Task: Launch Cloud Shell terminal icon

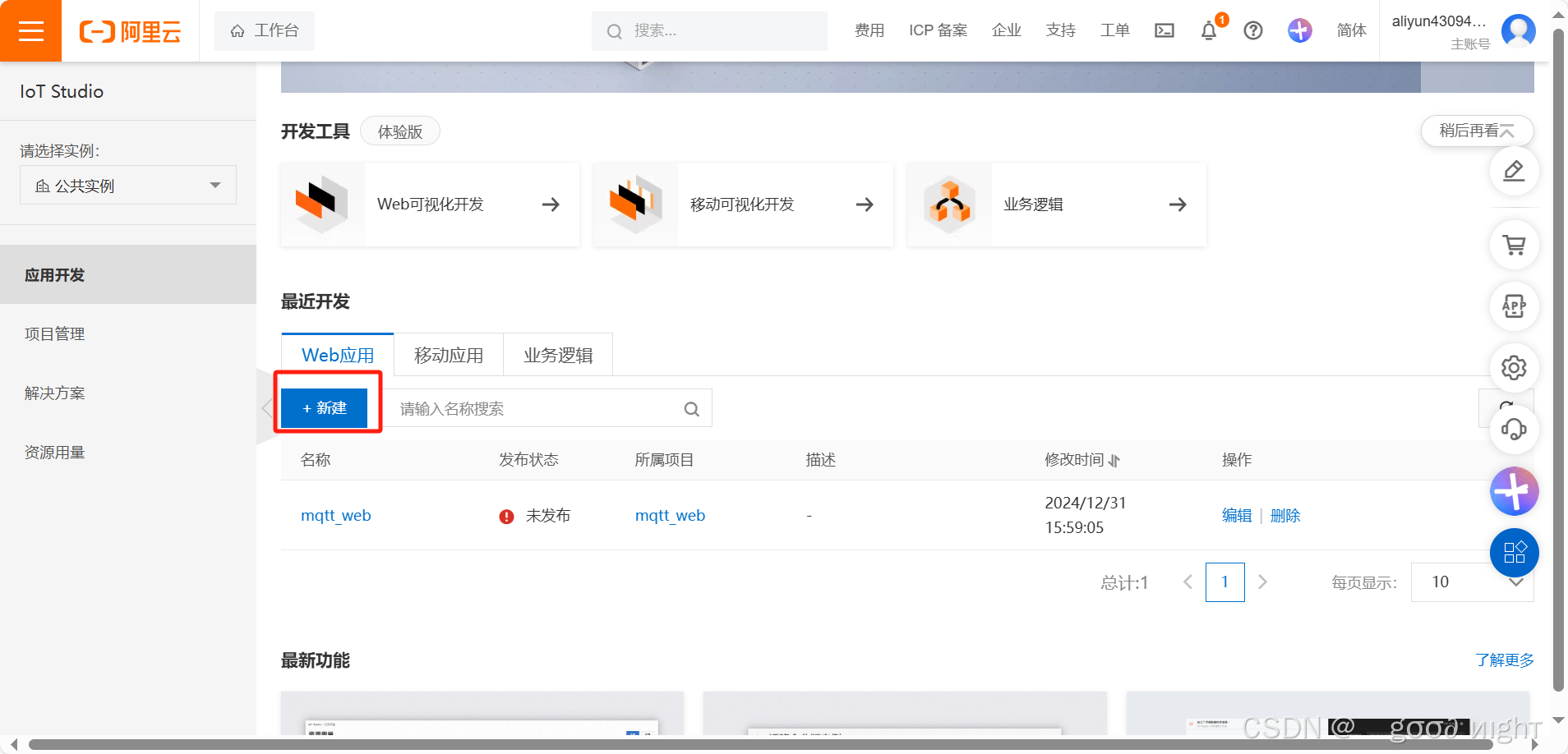Action: [1164, 30]
